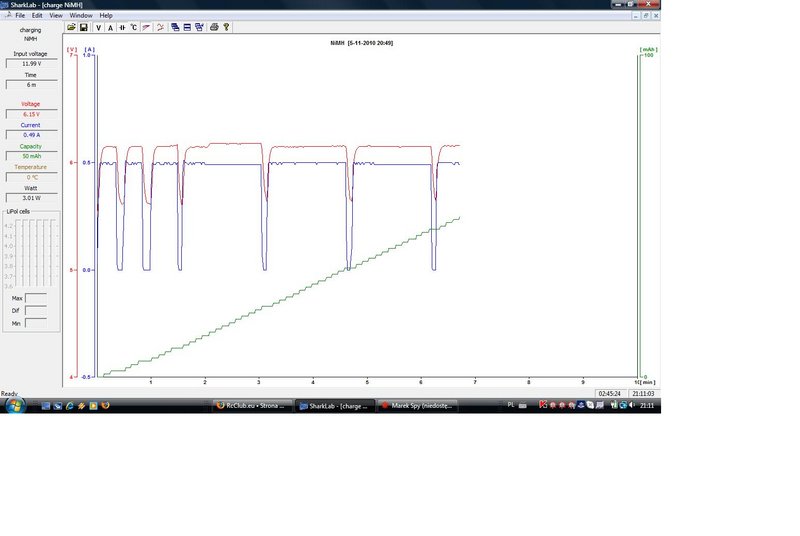The height and width of the screenshot is (536, 800).
Task: Click the tile windows icon
Action: coord(187,27)
